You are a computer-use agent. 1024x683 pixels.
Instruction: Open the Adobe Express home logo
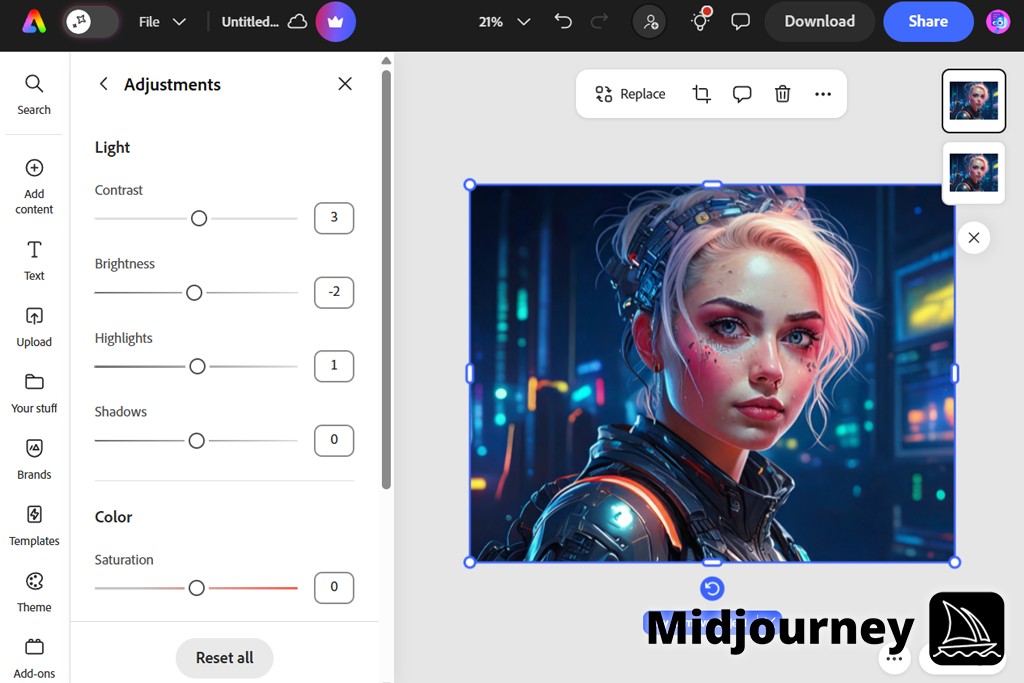34,22
